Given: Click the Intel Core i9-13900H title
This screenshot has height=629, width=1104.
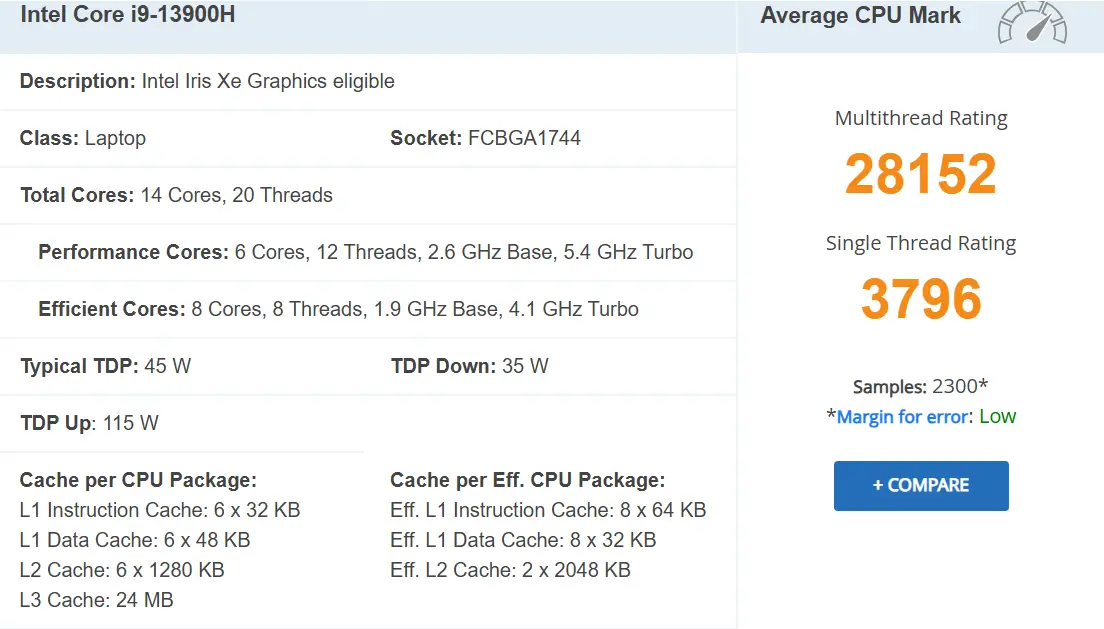Looking at the screenshot, I should (127, 14).
